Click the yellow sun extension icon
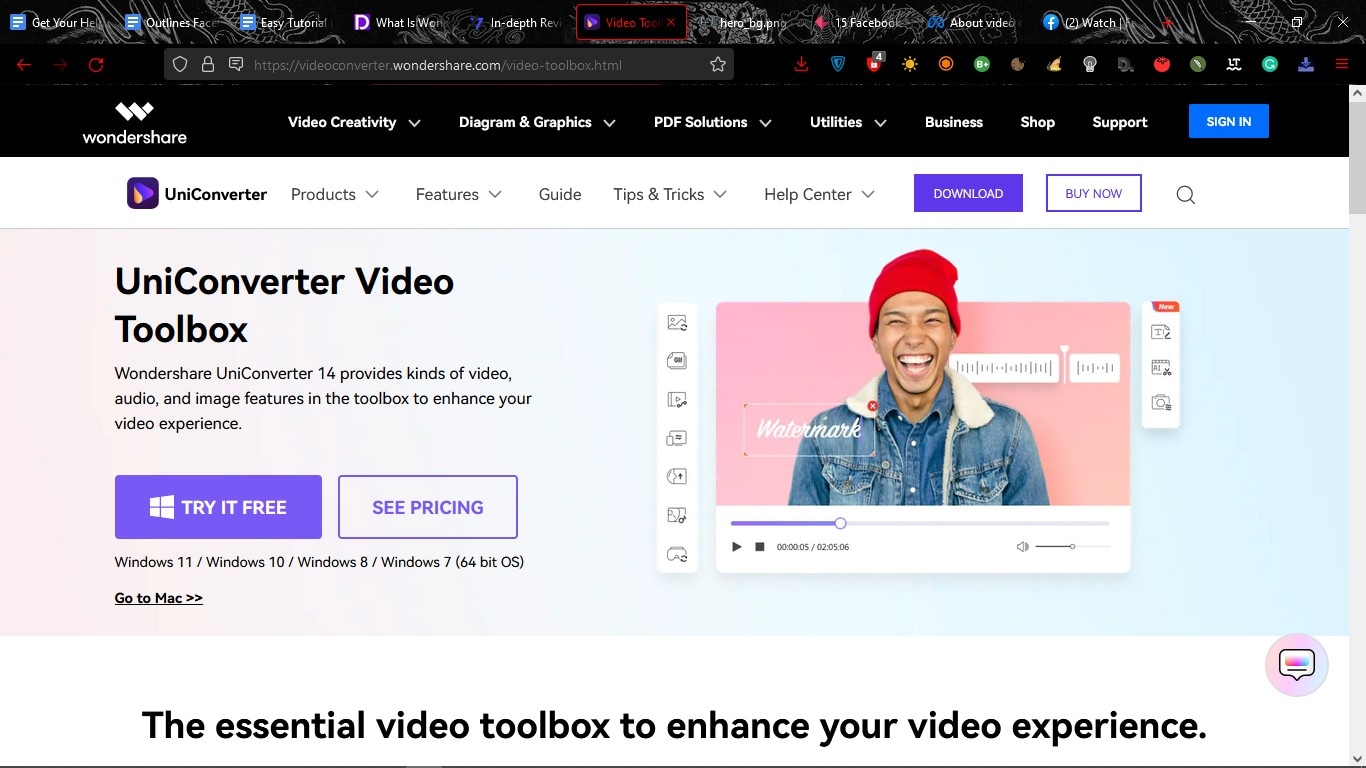Screen dimensions: 1366x768 point(909,65)
